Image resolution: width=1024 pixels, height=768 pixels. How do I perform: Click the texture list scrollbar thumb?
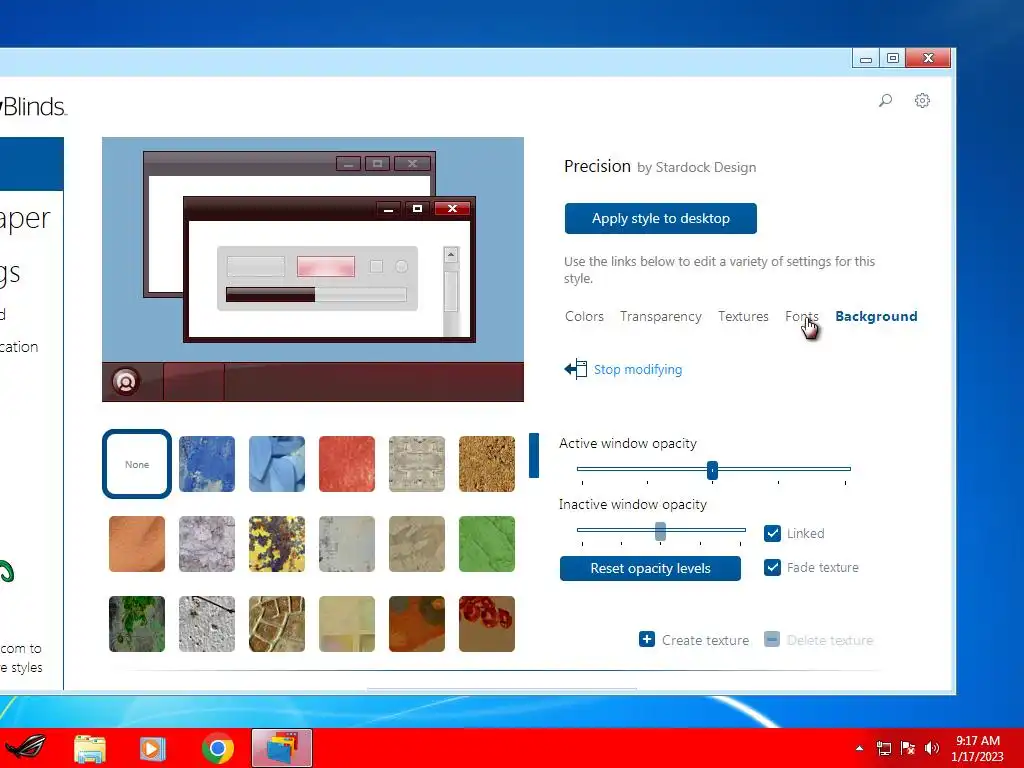coord(534,455)
